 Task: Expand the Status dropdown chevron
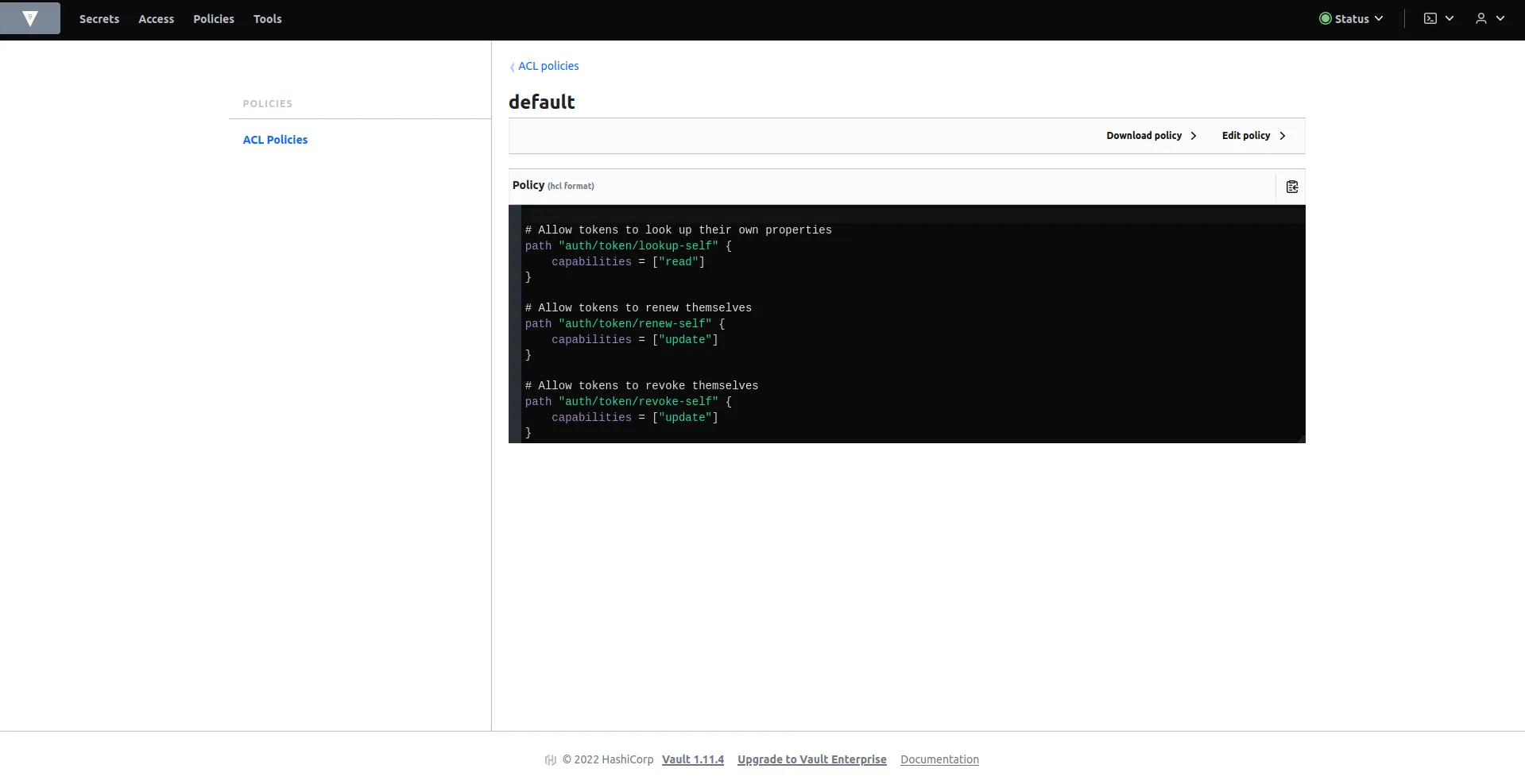tap(1379, 18)
